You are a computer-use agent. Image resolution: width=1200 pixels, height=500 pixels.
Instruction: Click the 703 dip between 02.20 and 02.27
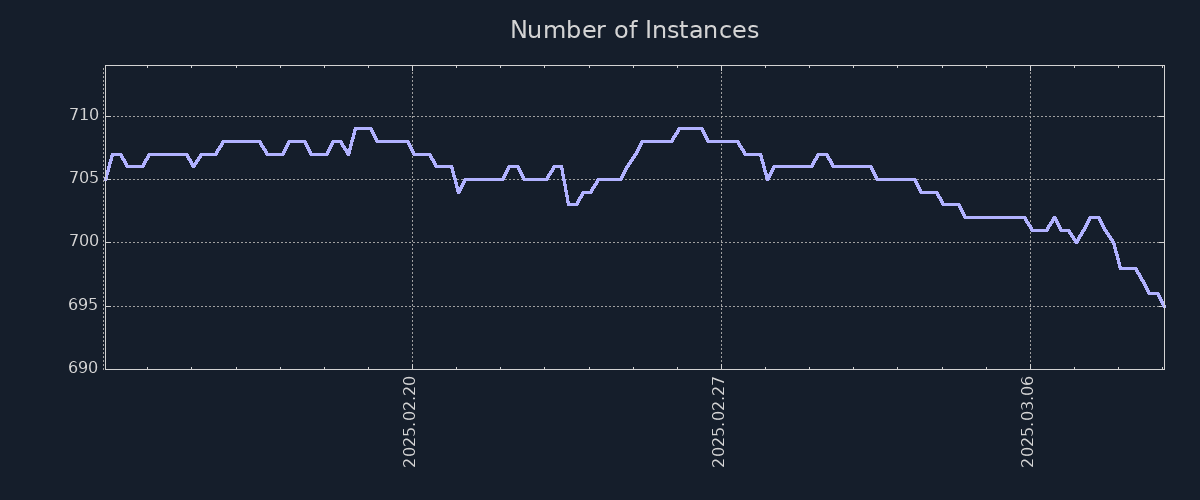(x=572, y=204)
